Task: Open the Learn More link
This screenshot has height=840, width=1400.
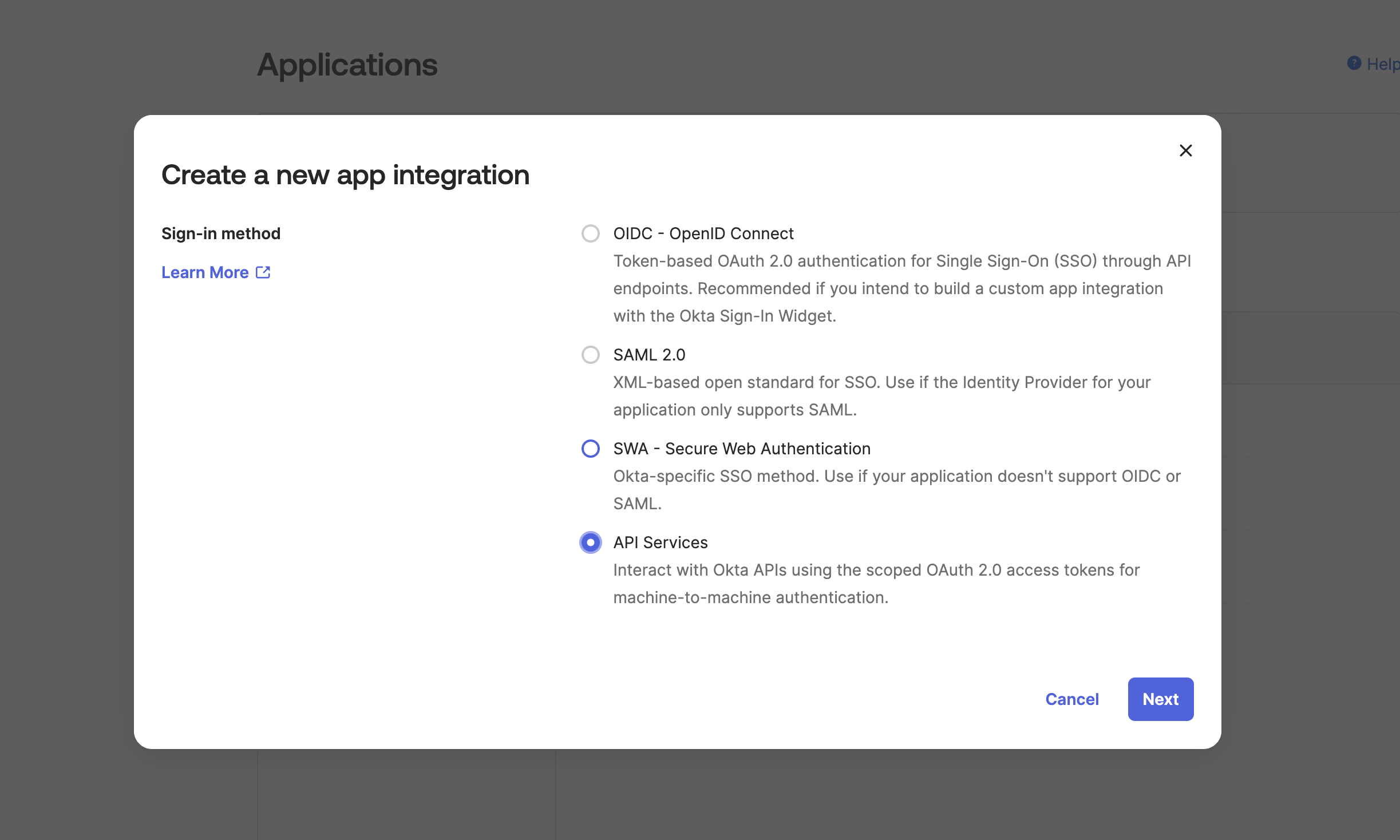Action: [205, 272]
